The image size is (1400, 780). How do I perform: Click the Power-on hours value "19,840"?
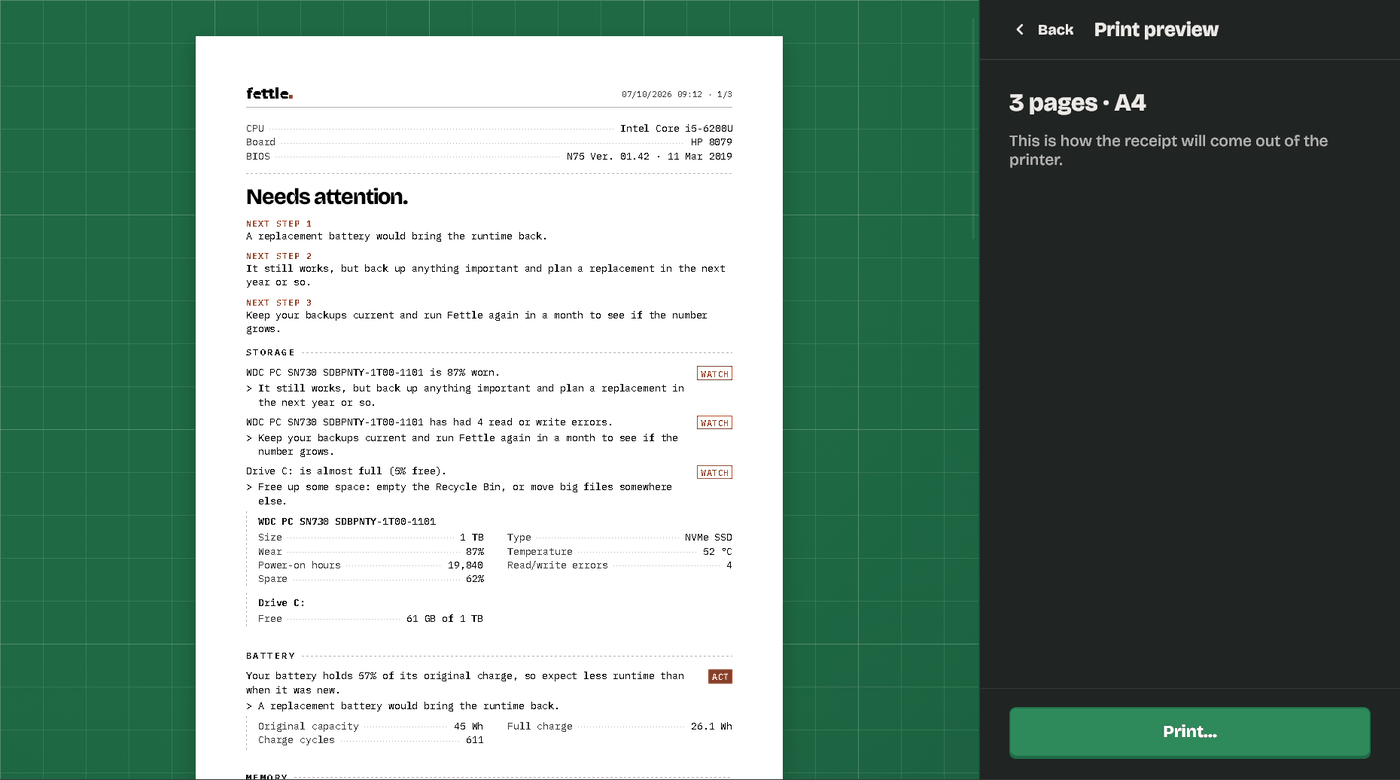[465, 566]
